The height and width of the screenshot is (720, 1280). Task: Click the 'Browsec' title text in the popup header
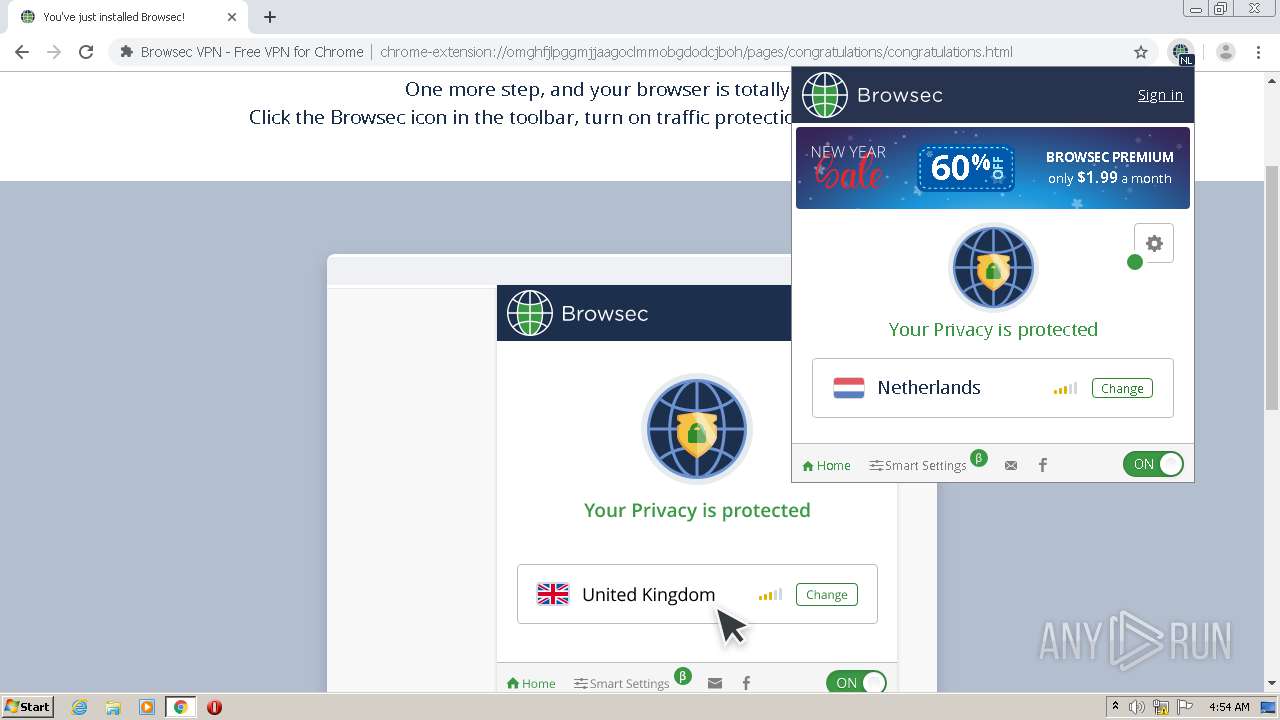[x=900, y=95]
